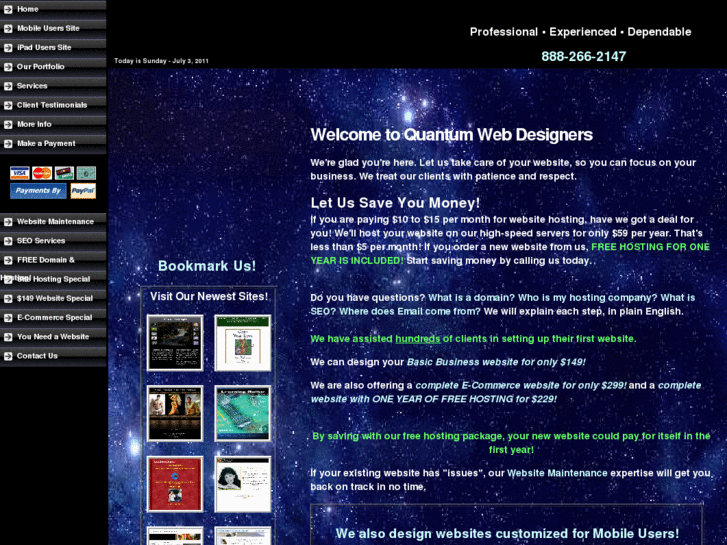This screenshot has width=727, height=545.
Task: Click the Visa card icon
Action: (x=20, y=173)
